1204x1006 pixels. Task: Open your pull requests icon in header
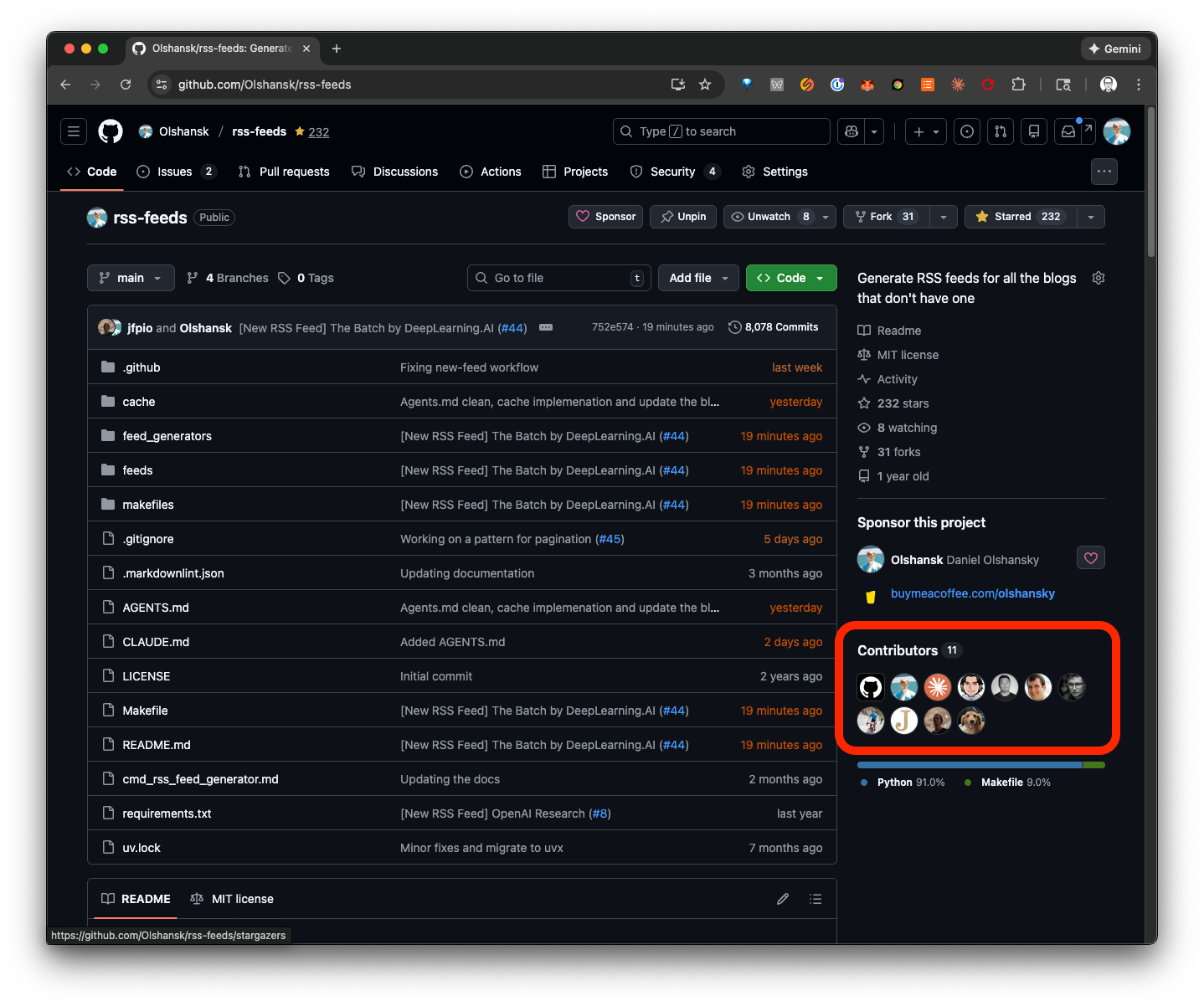pyautogui.click(x=1001, y=131)
